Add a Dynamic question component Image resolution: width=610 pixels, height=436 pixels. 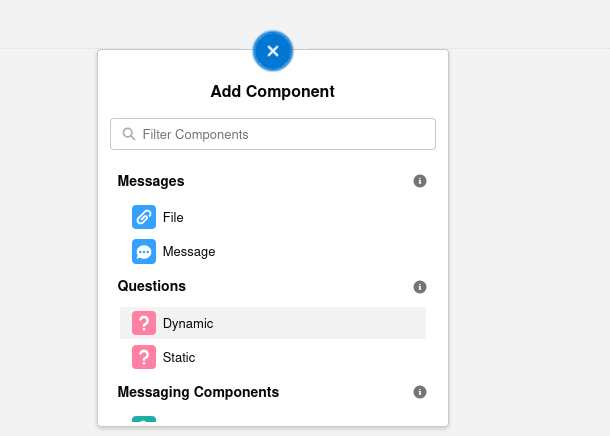point(188,324)
